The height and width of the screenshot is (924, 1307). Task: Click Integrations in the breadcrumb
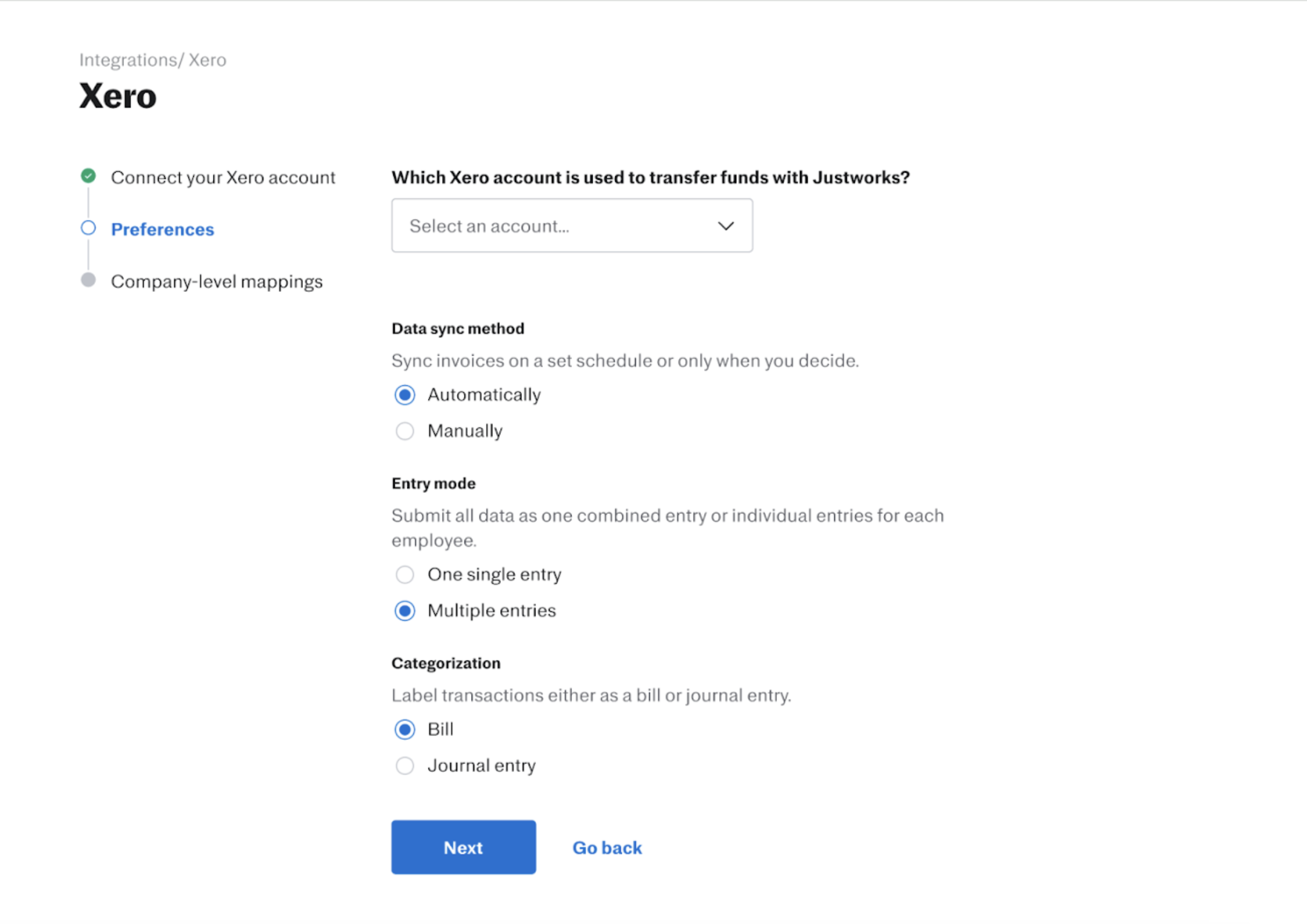(x=128, y=60)
